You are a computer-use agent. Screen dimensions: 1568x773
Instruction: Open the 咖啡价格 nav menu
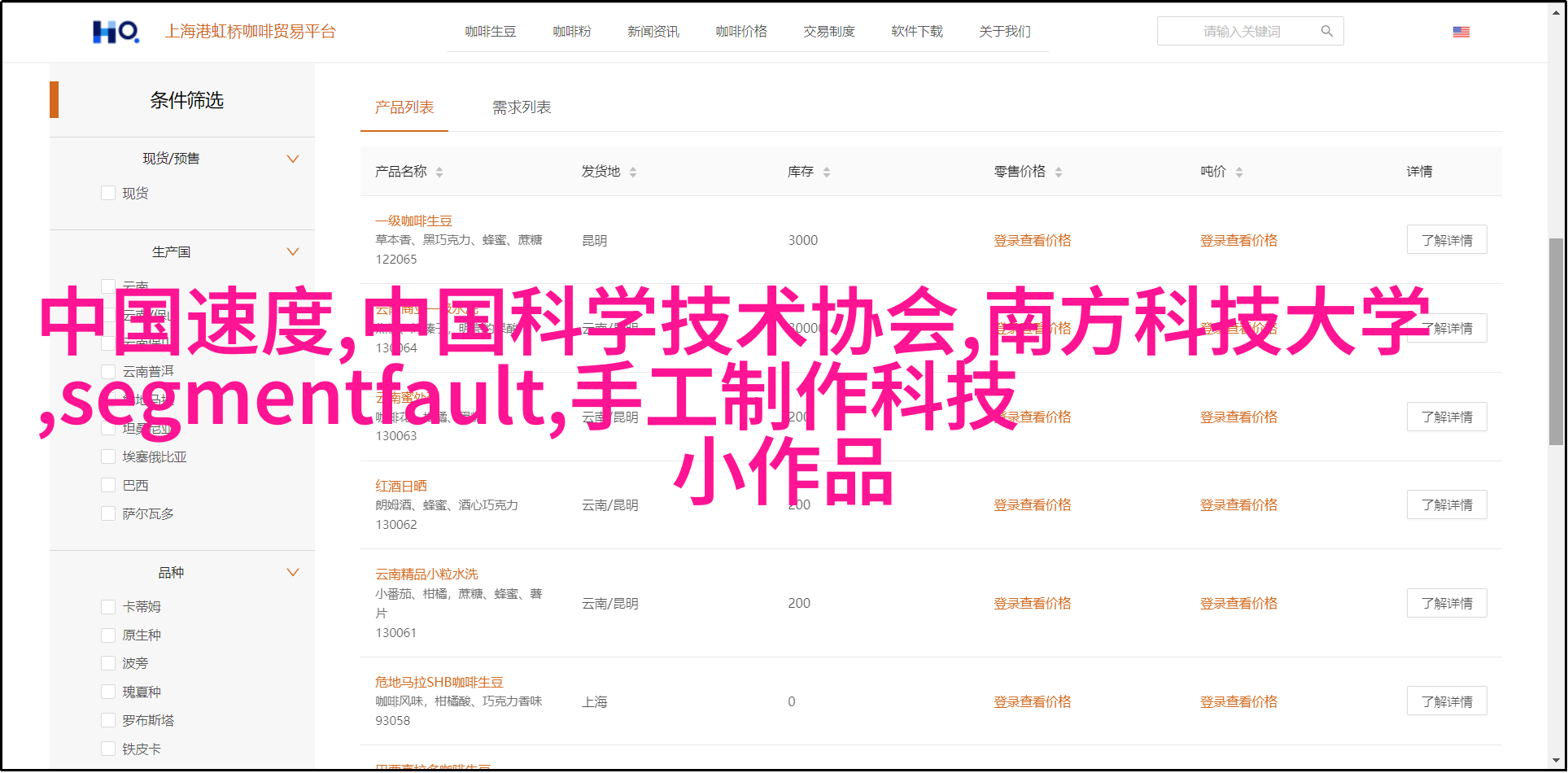(741, 32)
